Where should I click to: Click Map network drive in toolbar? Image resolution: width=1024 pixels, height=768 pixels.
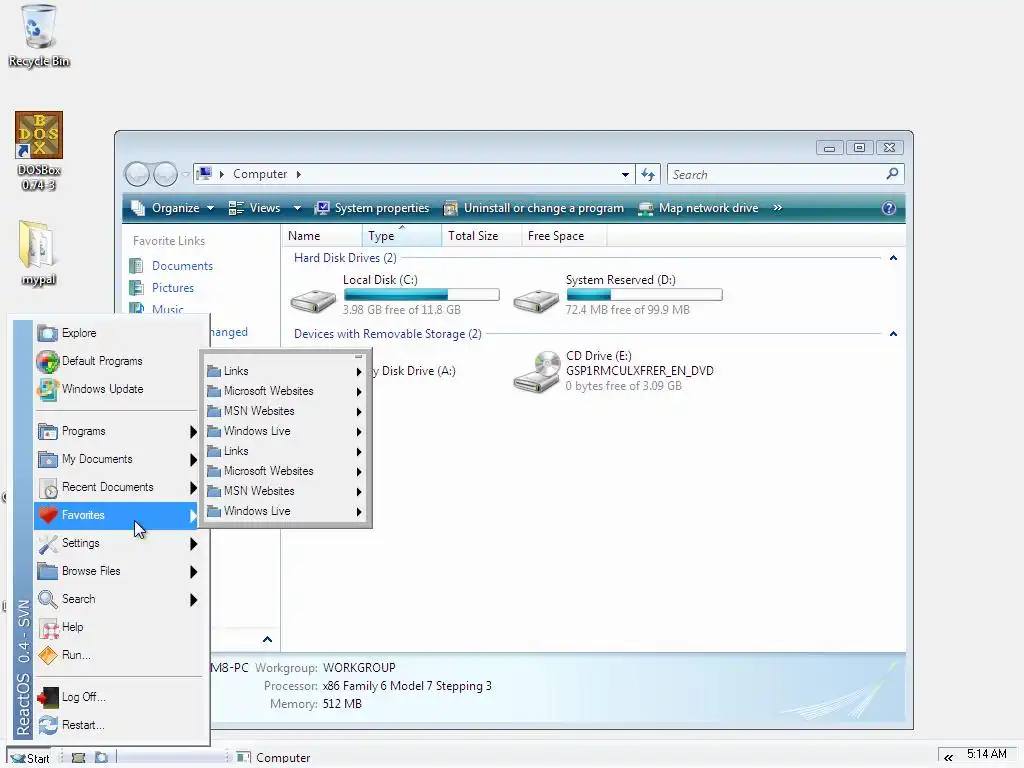click(x=698, y=208)
